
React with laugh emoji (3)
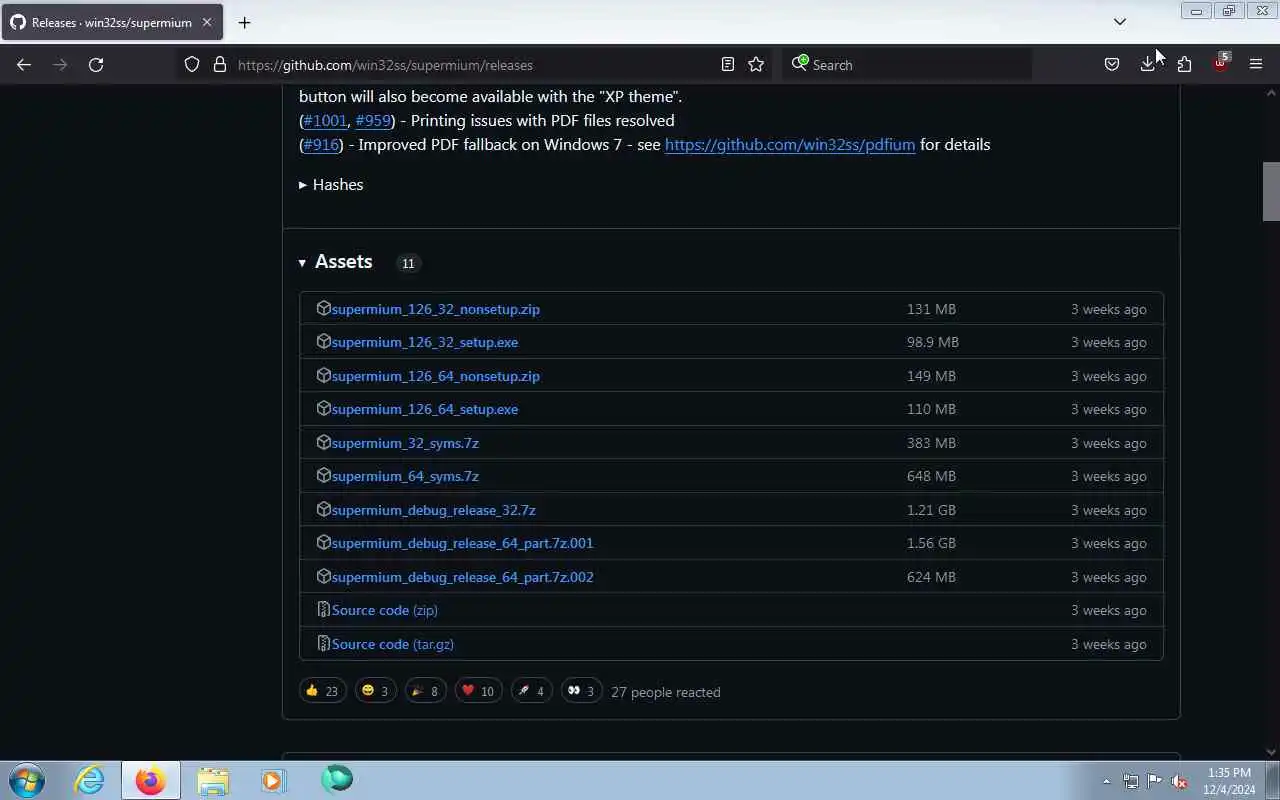(x=375, y=691)
